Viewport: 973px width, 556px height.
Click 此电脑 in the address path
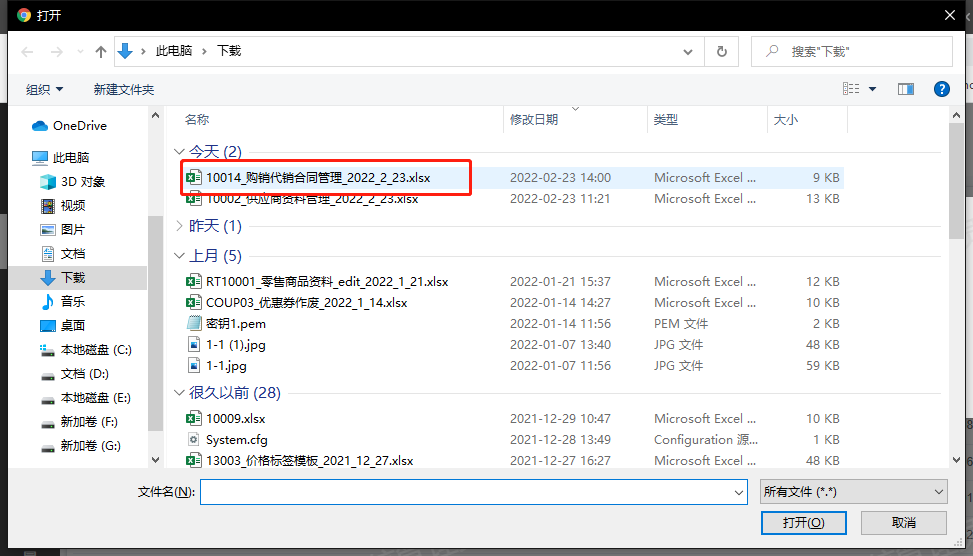pos(174,51)
